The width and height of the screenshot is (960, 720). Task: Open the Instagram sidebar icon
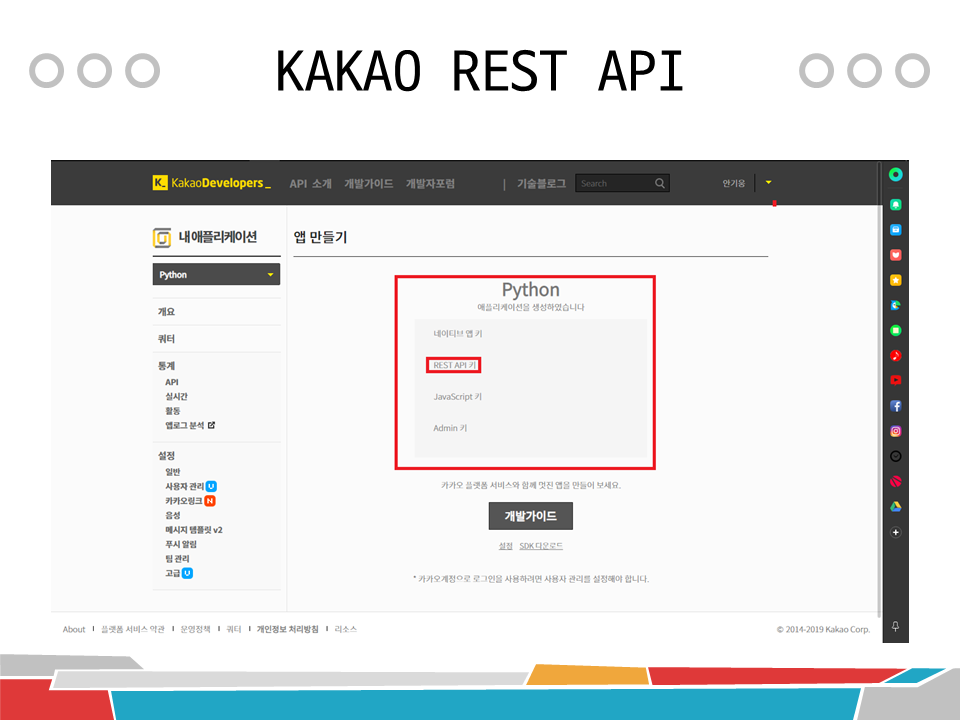tap(895, 431)
